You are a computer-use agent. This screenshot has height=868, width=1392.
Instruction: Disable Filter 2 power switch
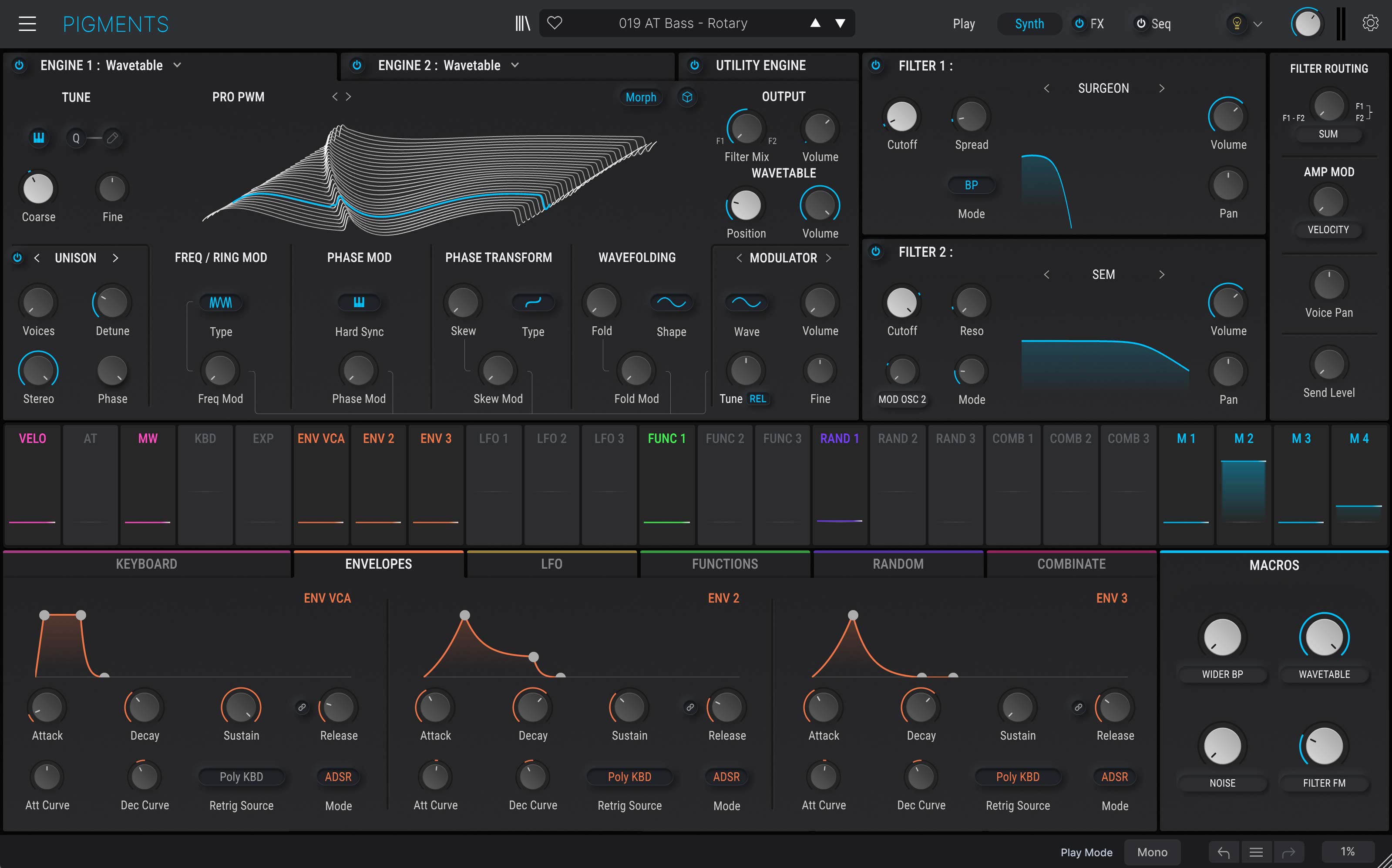pos(876,251)
